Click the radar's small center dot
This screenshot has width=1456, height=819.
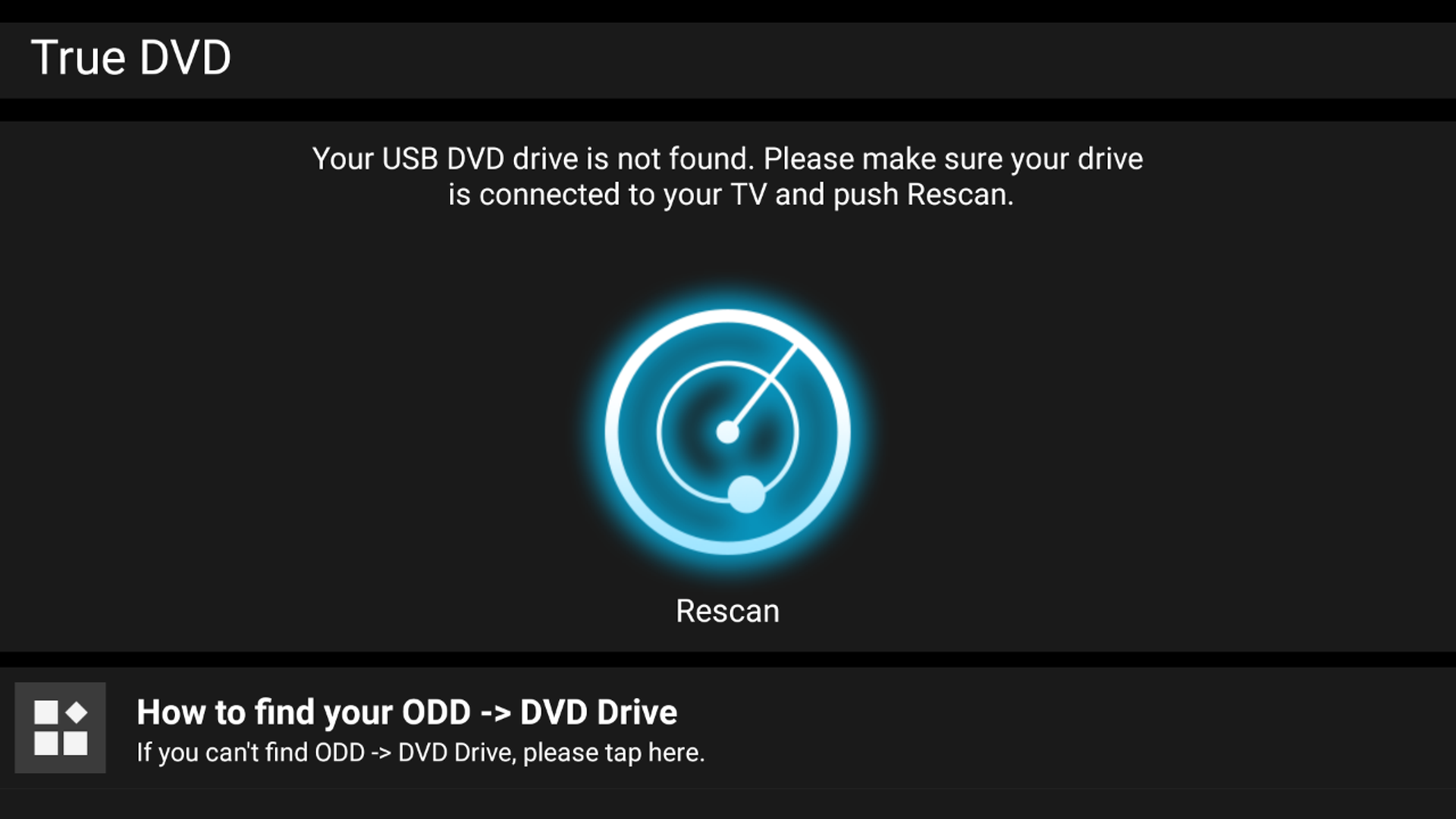[x=727, y=432]
